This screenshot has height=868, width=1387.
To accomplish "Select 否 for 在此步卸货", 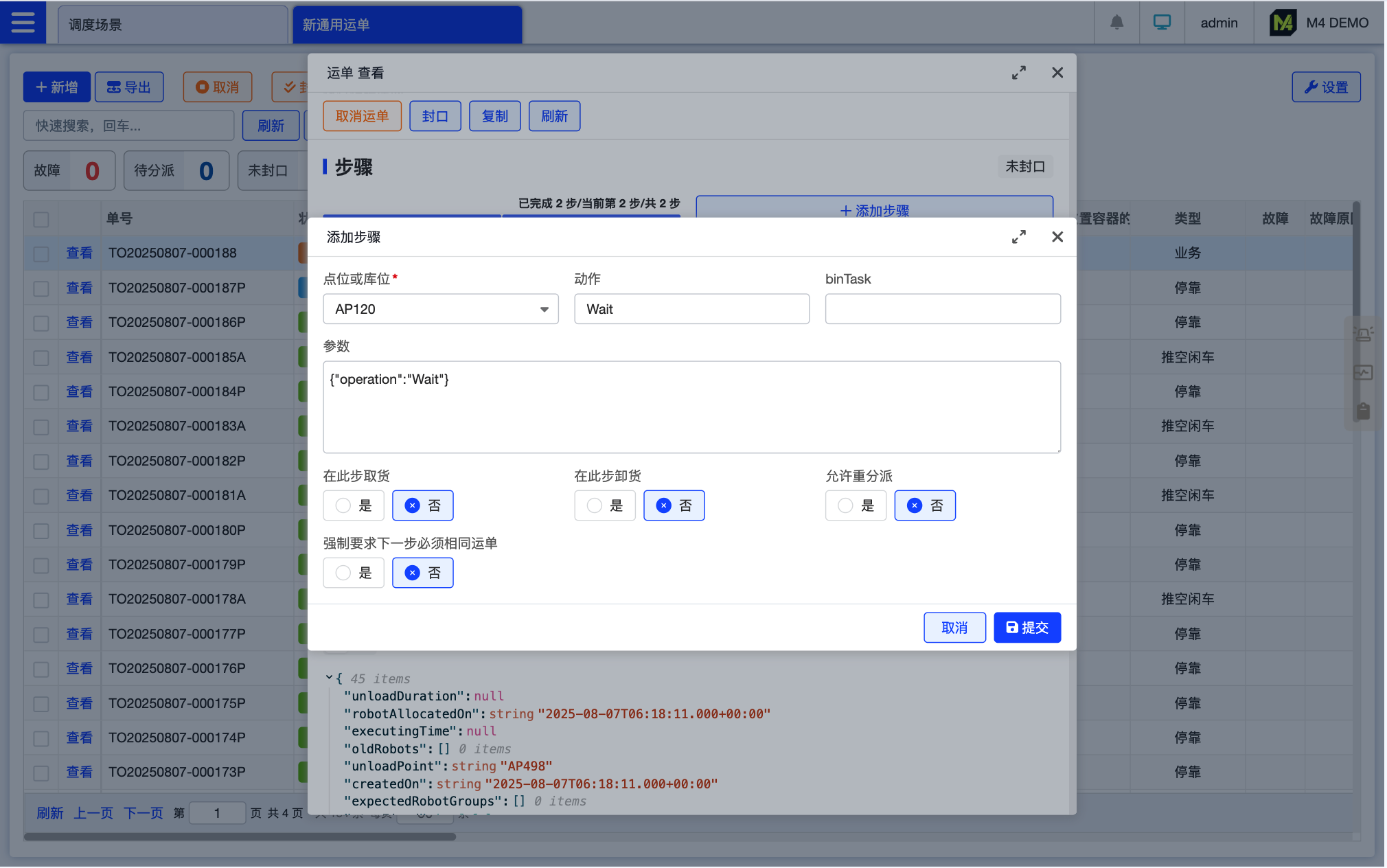I will pos(674,506).
